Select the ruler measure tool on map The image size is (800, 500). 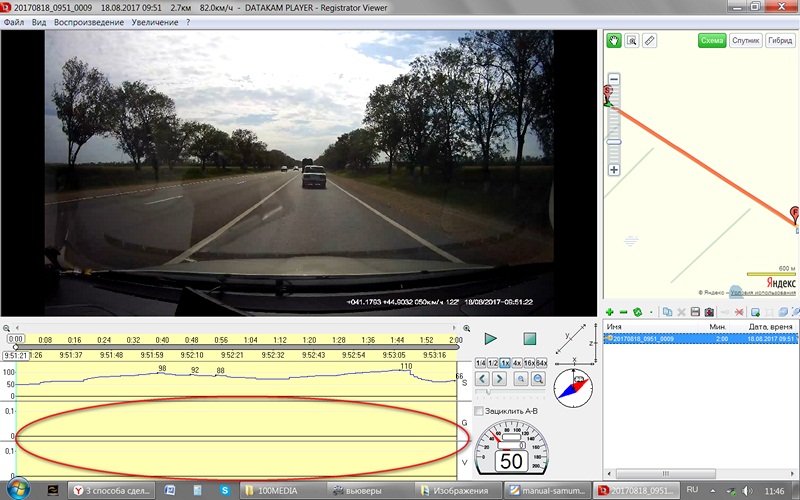click(650, 41)
